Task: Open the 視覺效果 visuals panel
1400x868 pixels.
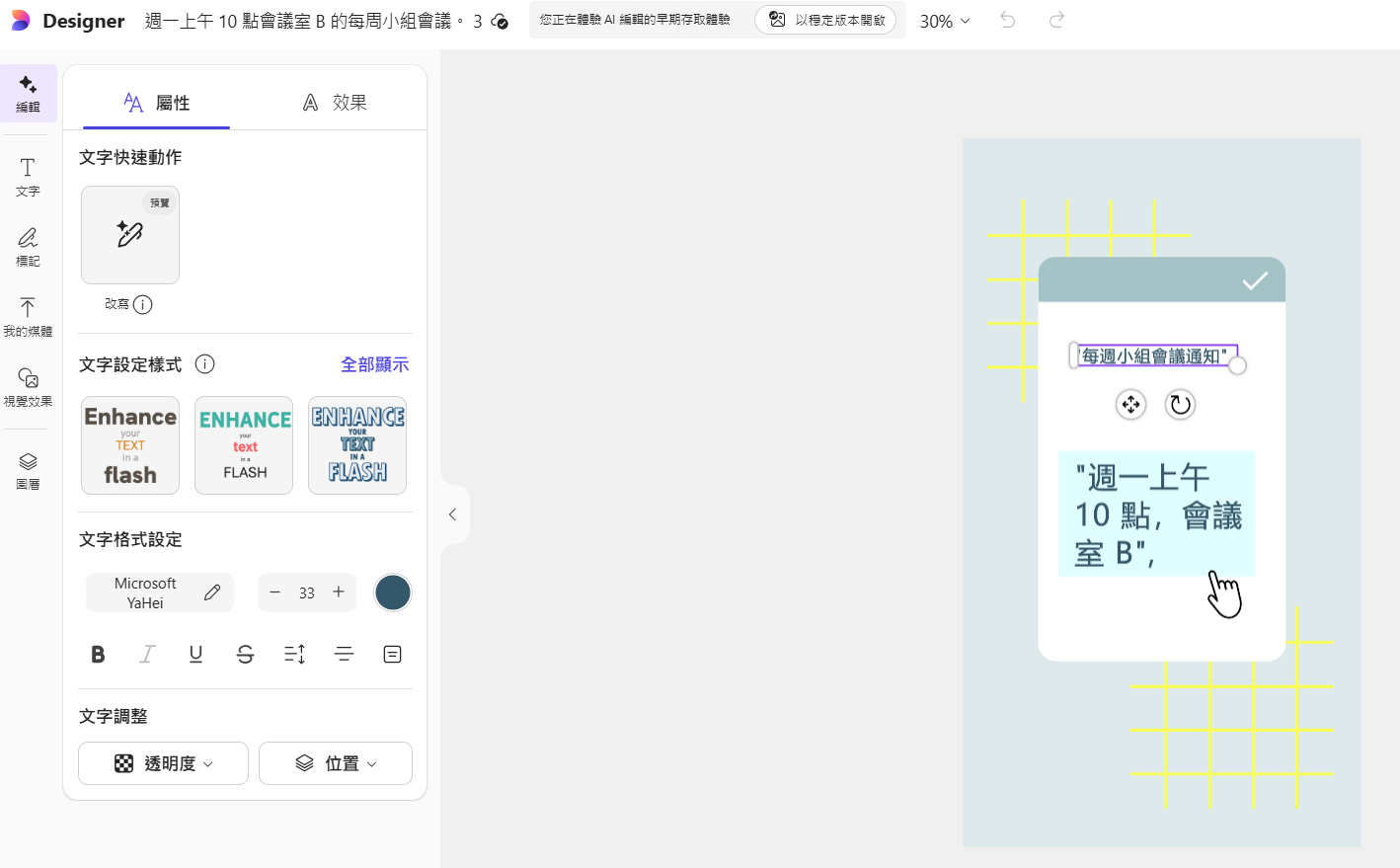Action: (28, 387)
